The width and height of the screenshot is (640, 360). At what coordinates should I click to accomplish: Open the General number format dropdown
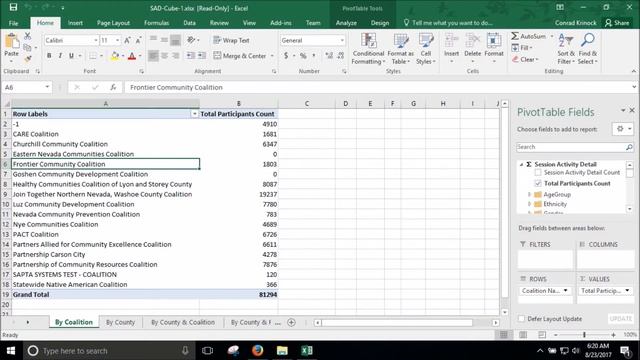342,40
